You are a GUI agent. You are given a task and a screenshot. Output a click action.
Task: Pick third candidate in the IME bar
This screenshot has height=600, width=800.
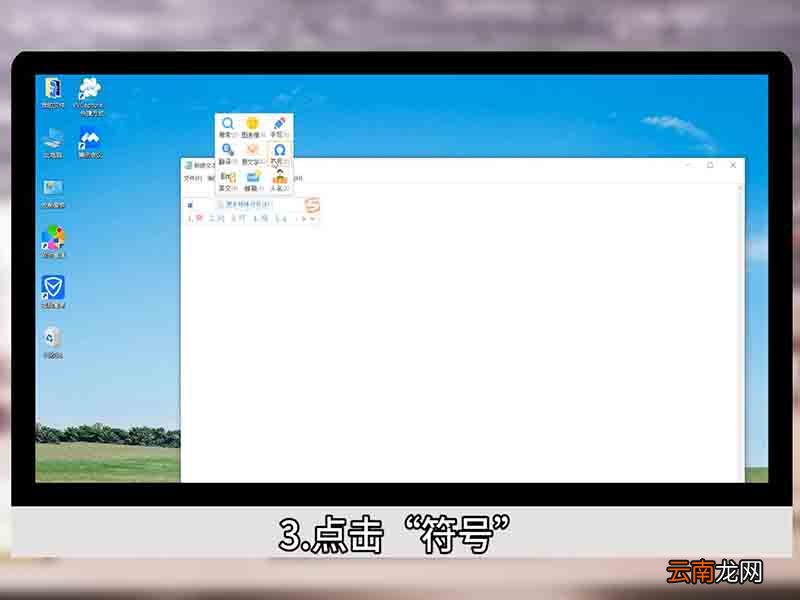(239, 218)
